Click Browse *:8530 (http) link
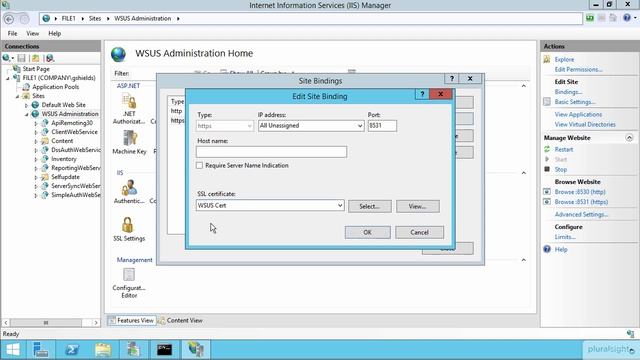This screenshot has width=640, height=360. click(x=580, y=192)
